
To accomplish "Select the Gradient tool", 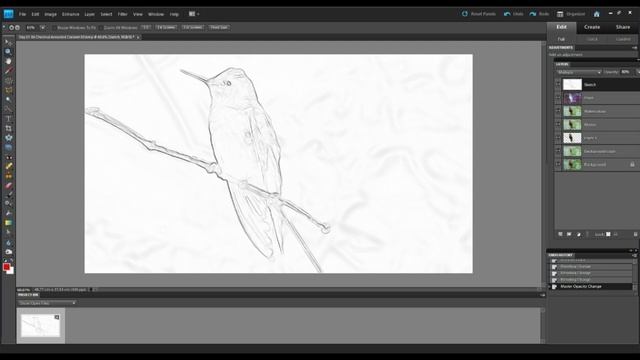I will pyautogui.click(x=8, y=223).
